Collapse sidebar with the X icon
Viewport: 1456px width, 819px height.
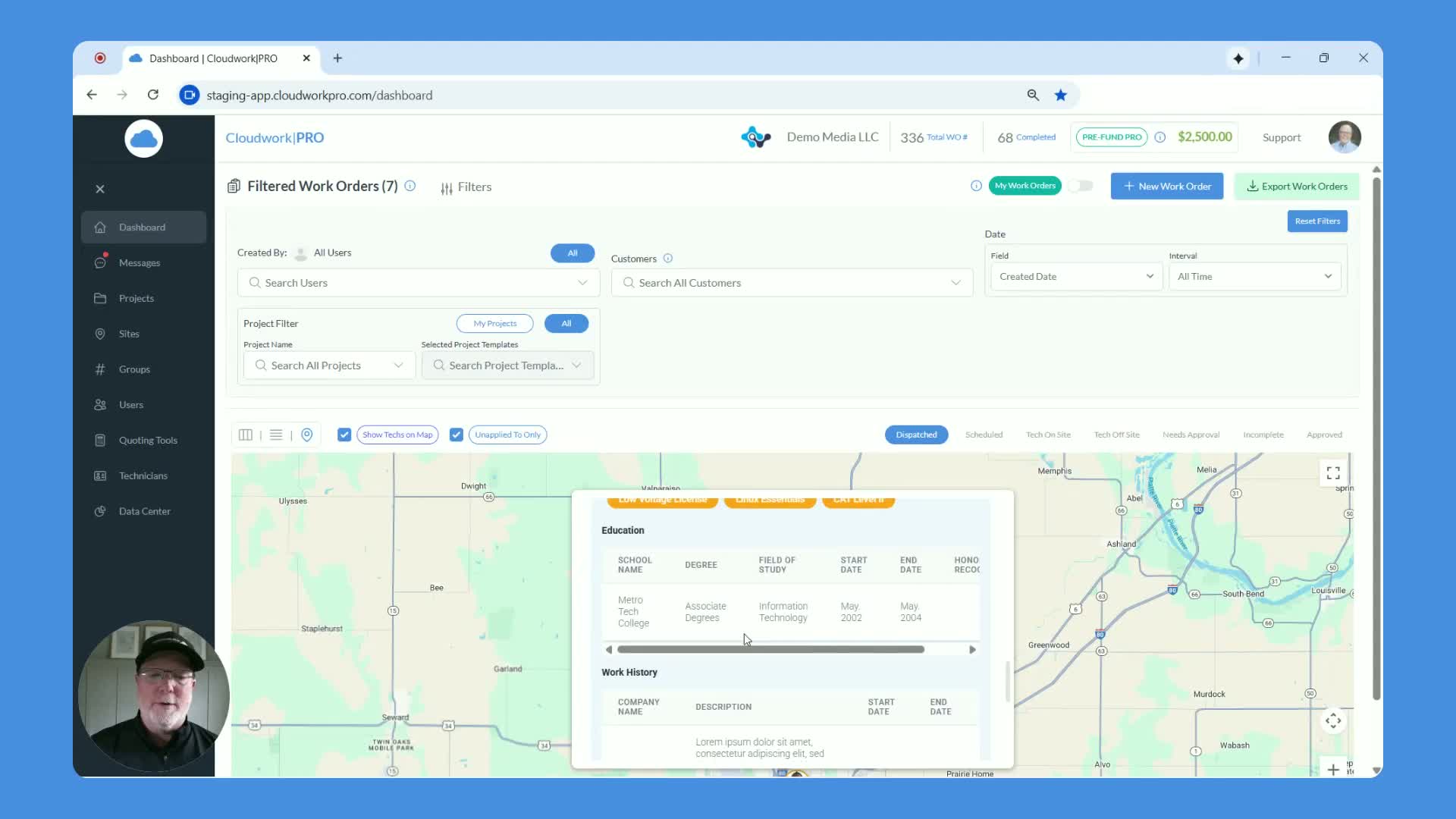click(100, 190)
